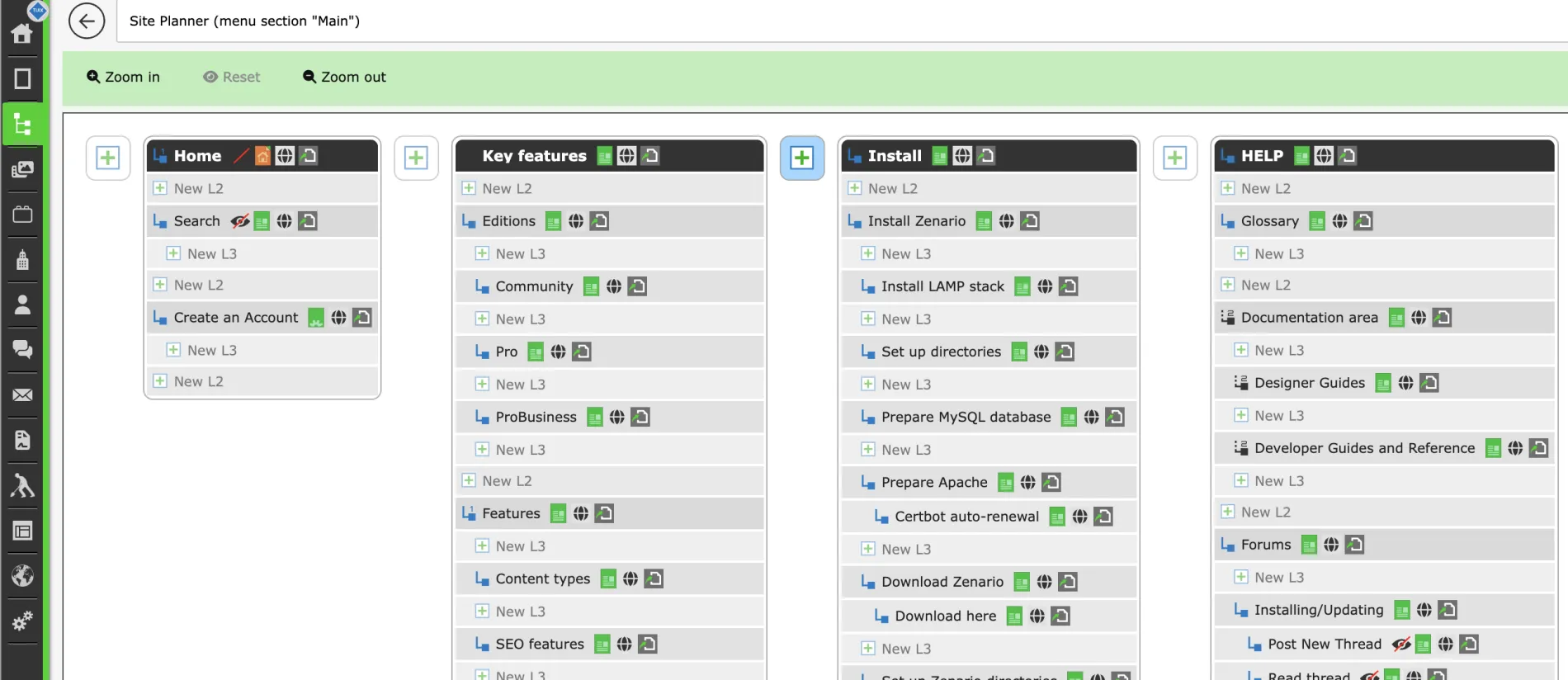Toggle crossed-eye icon on Post New Thread

pyautogui.click(x=1401, y=645)
